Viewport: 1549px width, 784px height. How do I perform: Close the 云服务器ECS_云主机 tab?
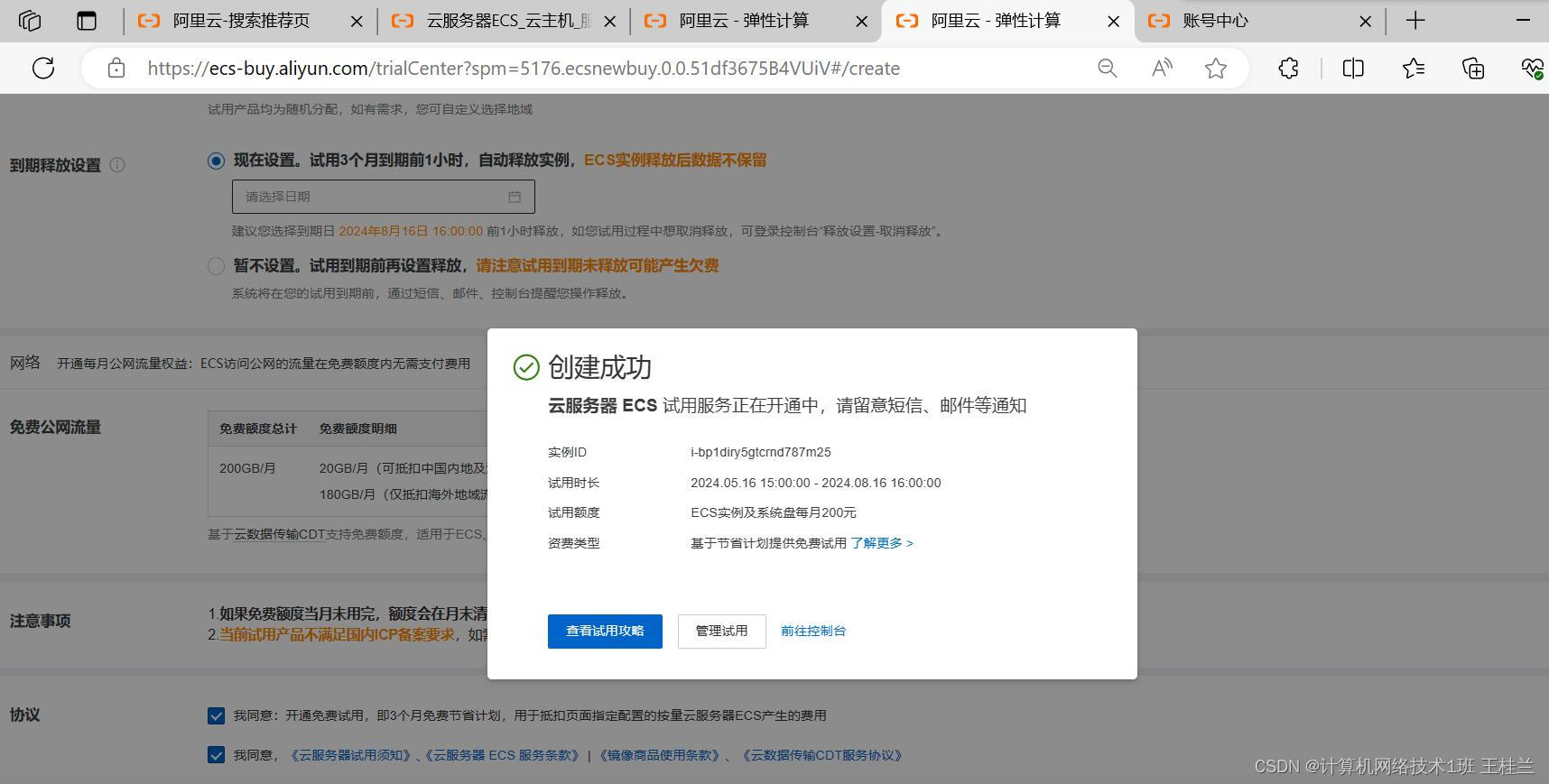tap(610, 21)
